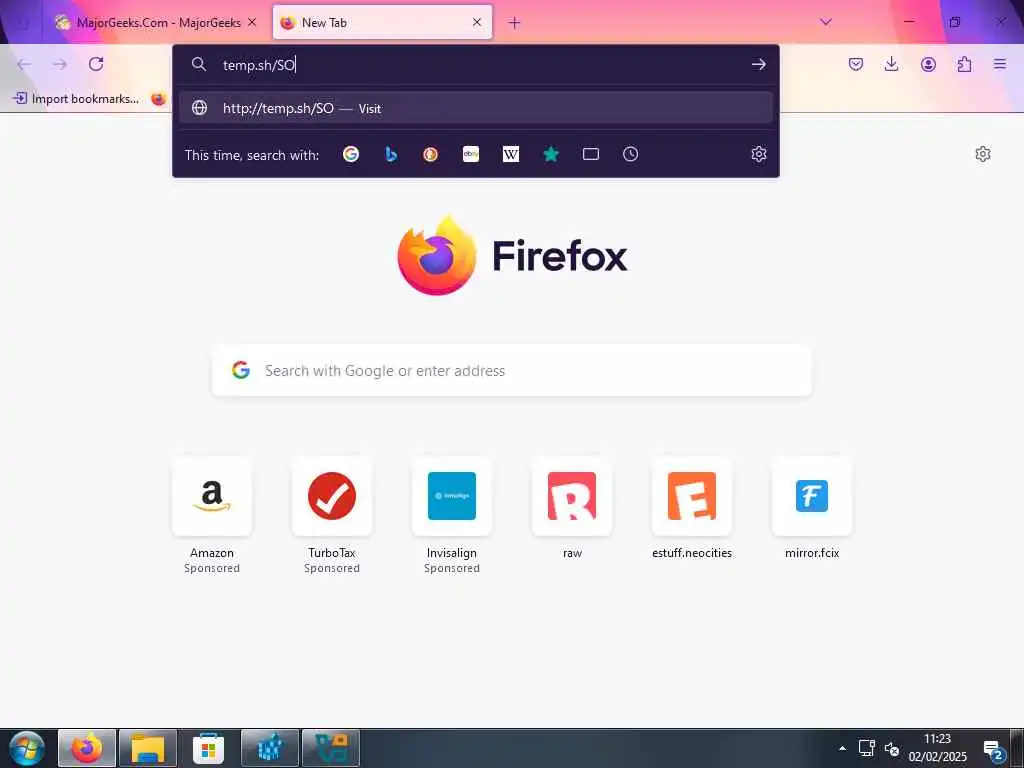
Task: Click the address bar text temp.sh/SO
Action: [259, 65]
